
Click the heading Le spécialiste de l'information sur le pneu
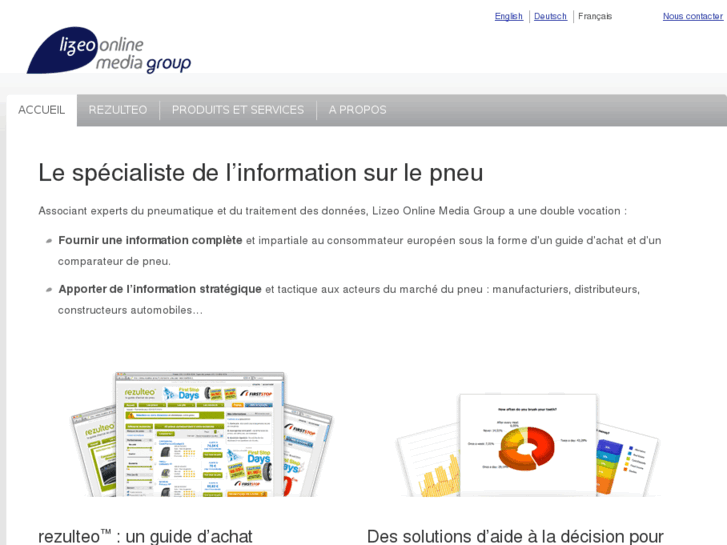tap(261, 173)
